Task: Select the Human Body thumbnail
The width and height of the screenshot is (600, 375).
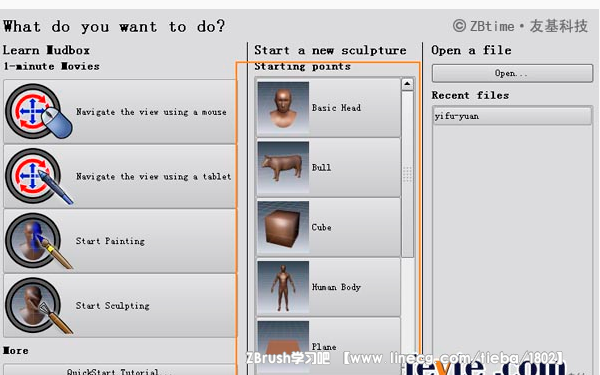Action: point(283,287)
